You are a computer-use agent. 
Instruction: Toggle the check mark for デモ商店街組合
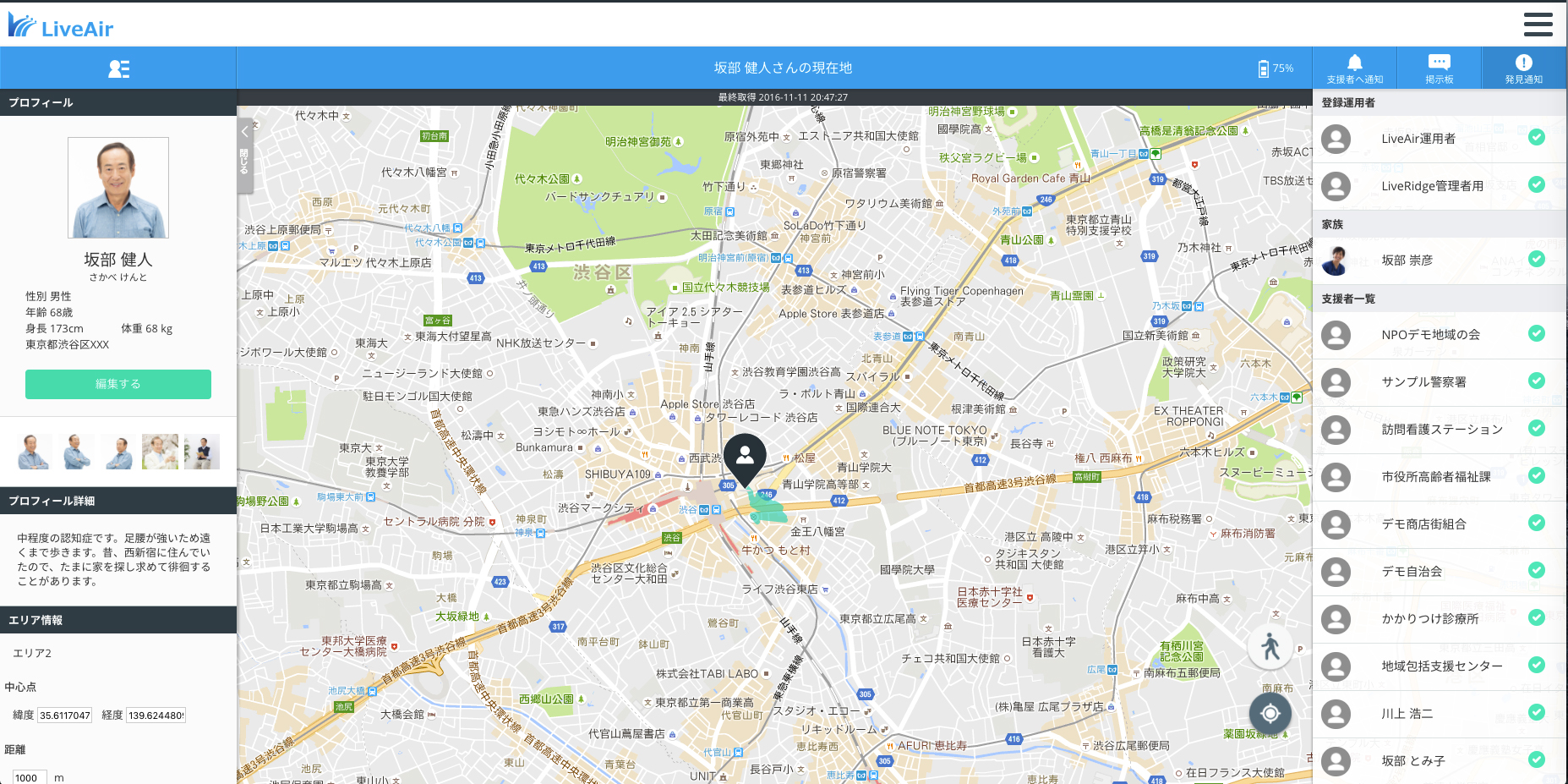click(x=1537, y=523)
